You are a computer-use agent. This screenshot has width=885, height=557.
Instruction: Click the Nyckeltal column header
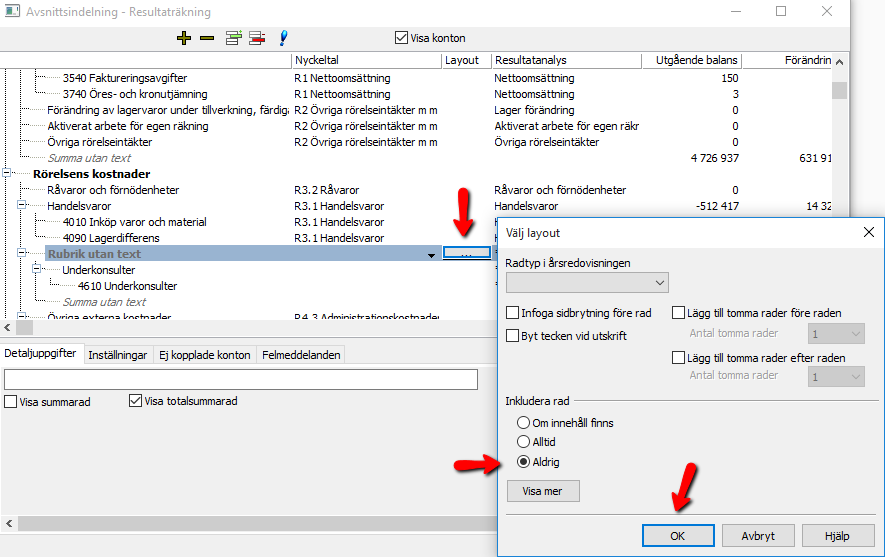point(366,60)
